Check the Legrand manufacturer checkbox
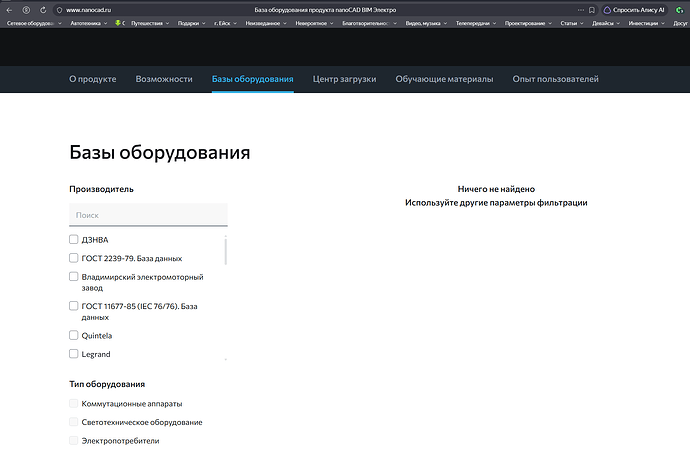The height and width of the screenshot is (450, 690). tap(73, 354)
